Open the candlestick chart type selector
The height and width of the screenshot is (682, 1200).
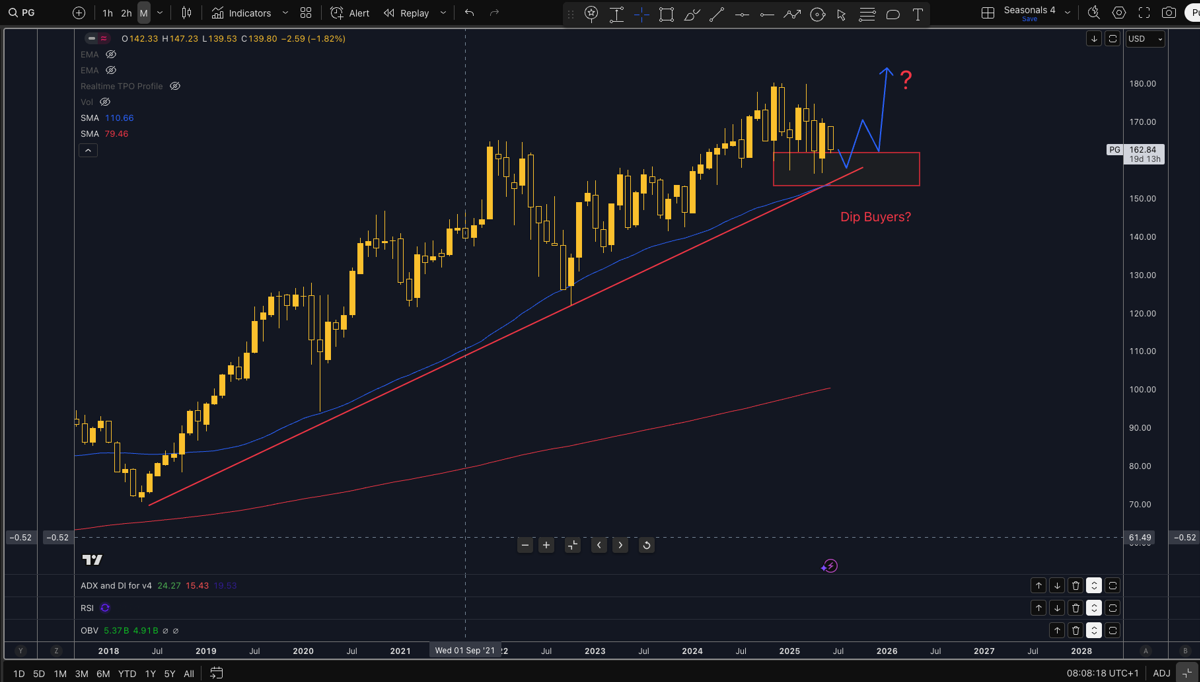186,13
